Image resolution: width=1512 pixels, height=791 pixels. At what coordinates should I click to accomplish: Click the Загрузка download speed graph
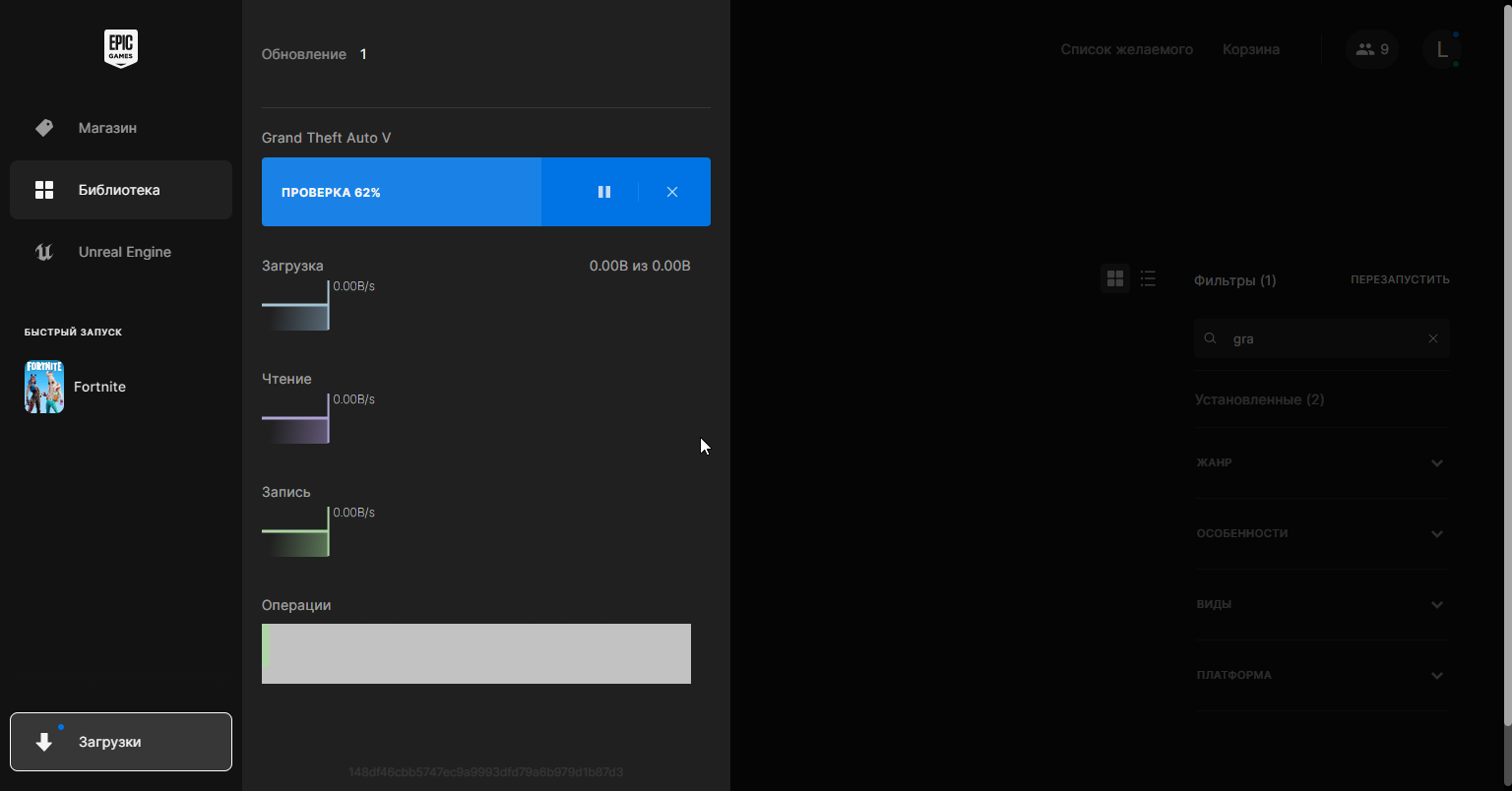pyautogui.click(x=295, y=305)
